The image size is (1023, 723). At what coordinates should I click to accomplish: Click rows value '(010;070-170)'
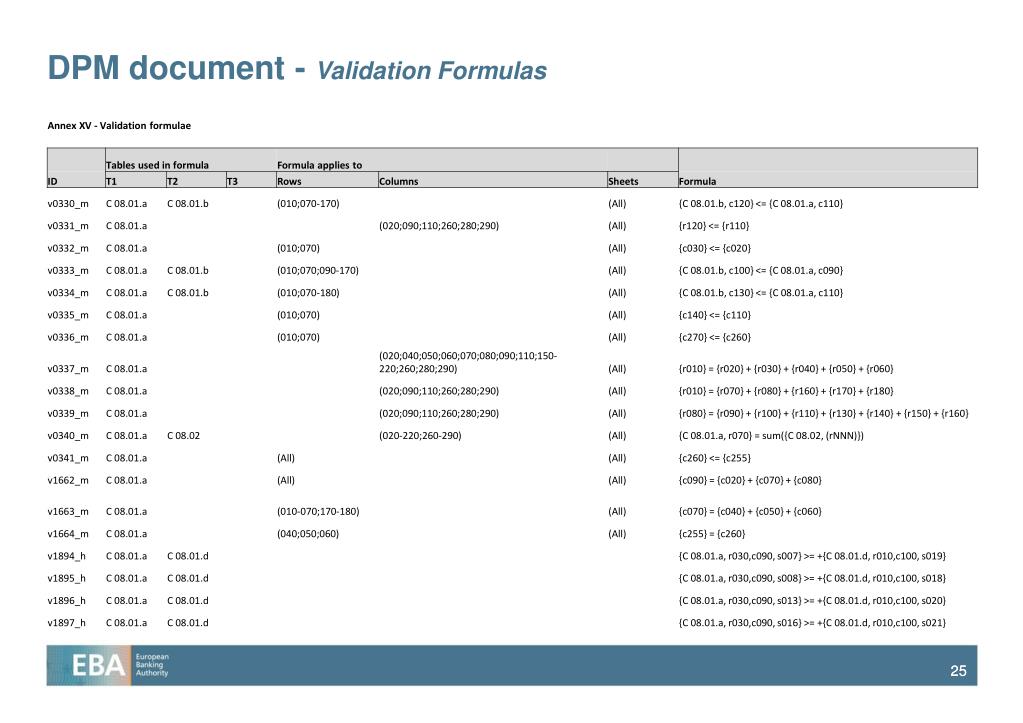click(308, 204)
